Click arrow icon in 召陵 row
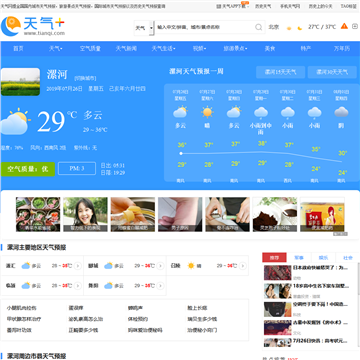 243,266
